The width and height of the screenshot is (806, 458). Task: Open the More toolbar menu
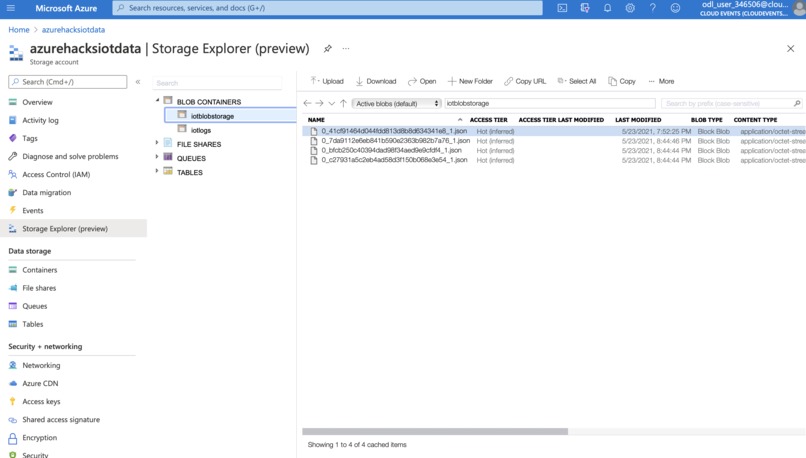661,81
